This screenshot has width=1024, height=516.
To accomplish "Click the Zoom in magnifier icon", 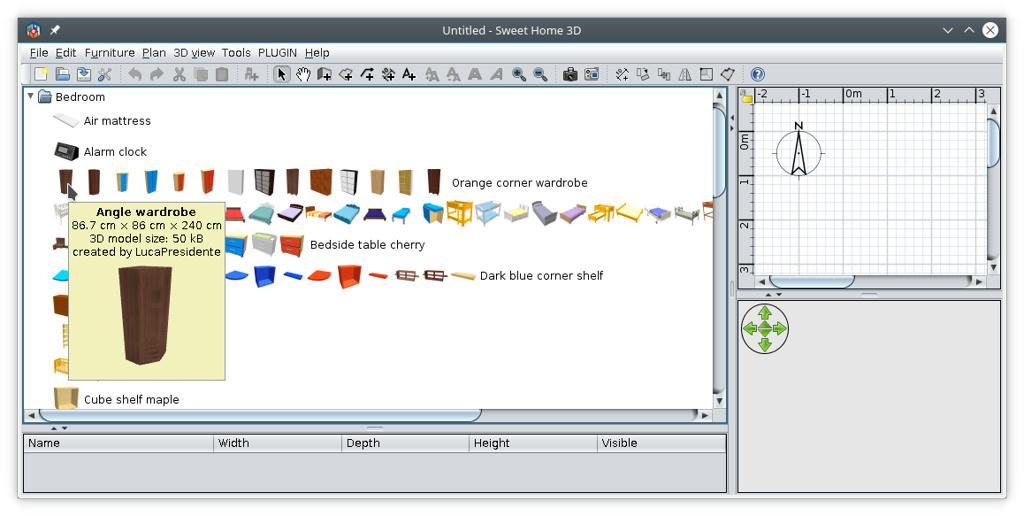I will 519,74.
